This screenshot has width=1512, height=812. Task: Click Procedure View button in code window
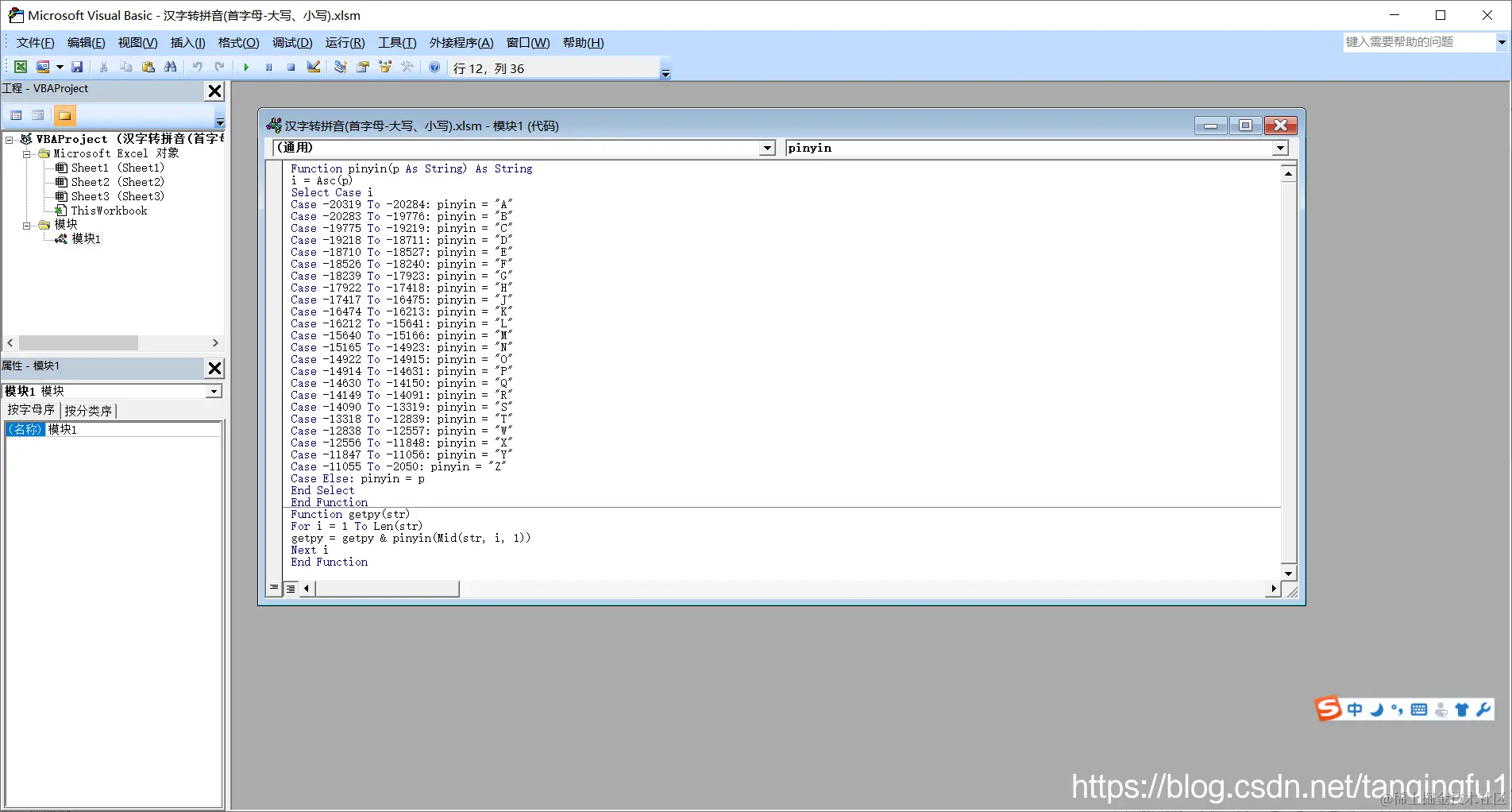point(274,589)
